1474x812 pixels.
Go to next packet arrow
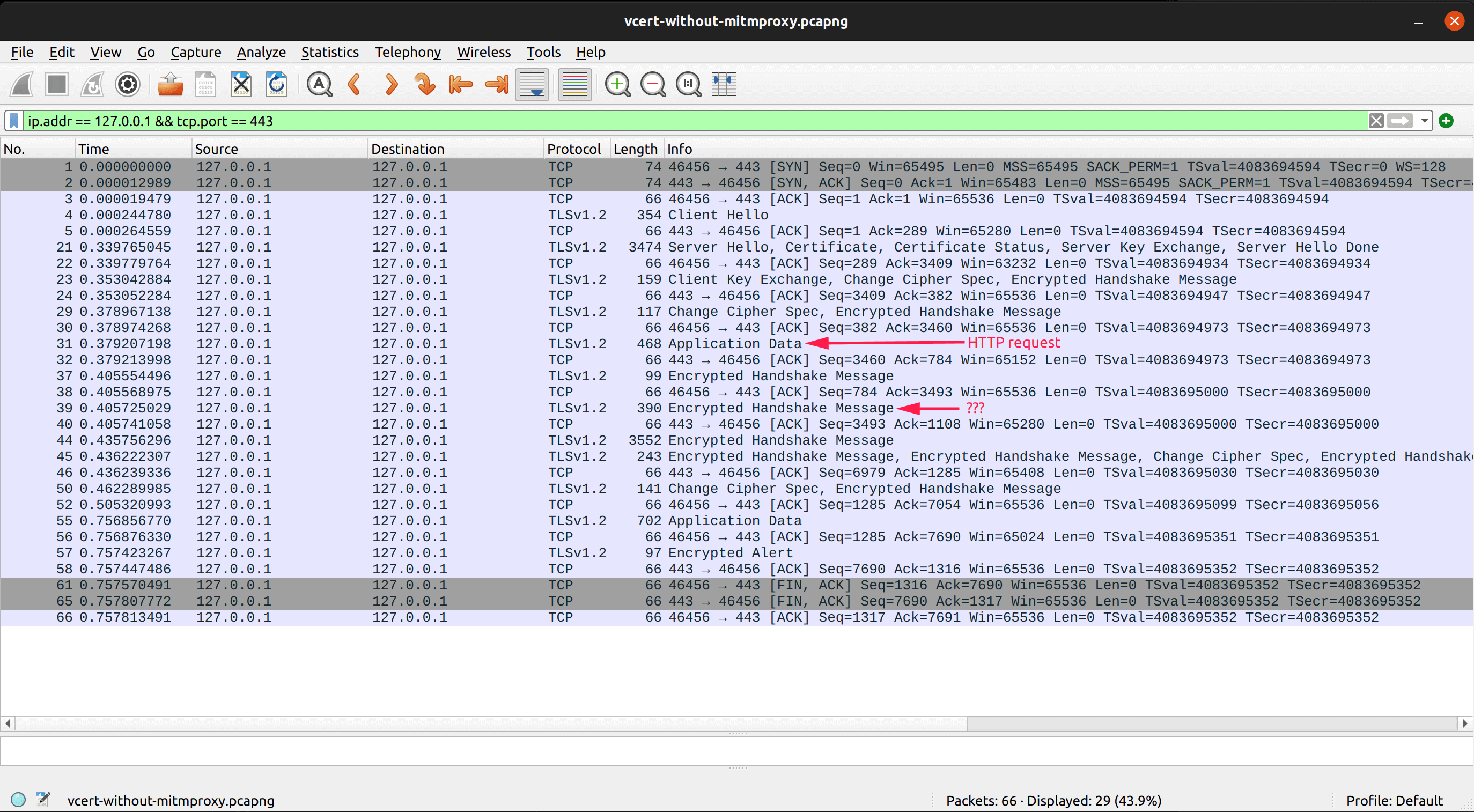[x=390, y=85]
